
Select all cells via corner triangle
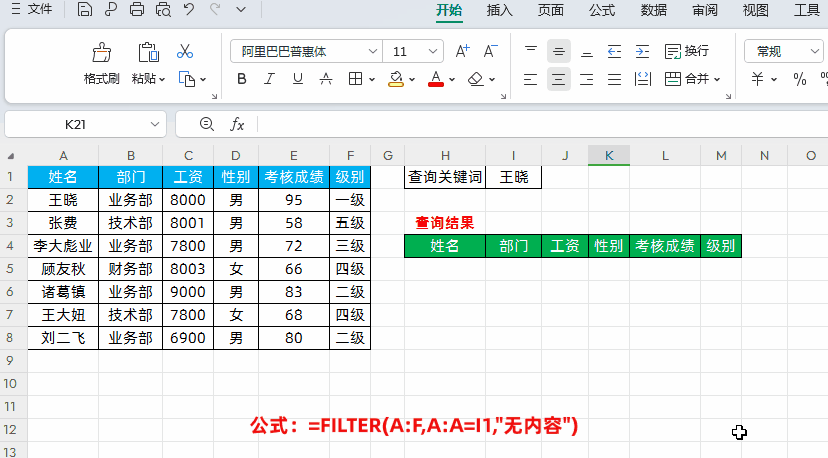point(11,156)
